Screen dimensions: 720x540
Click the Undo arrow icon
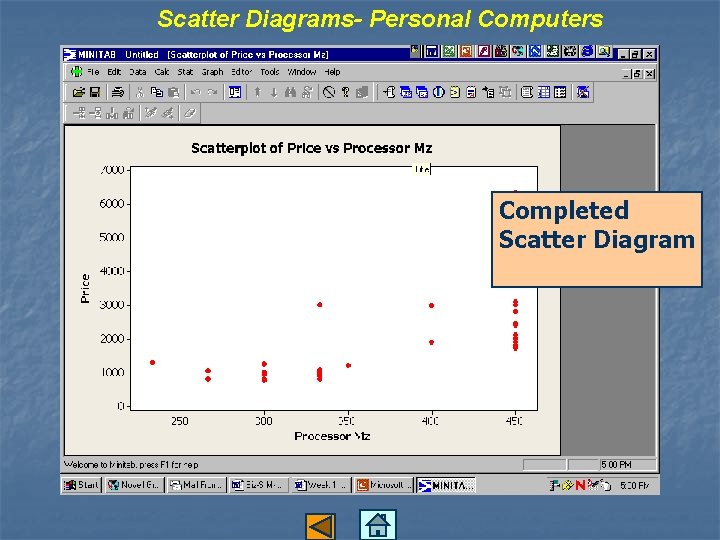click(x=196, y=92)
